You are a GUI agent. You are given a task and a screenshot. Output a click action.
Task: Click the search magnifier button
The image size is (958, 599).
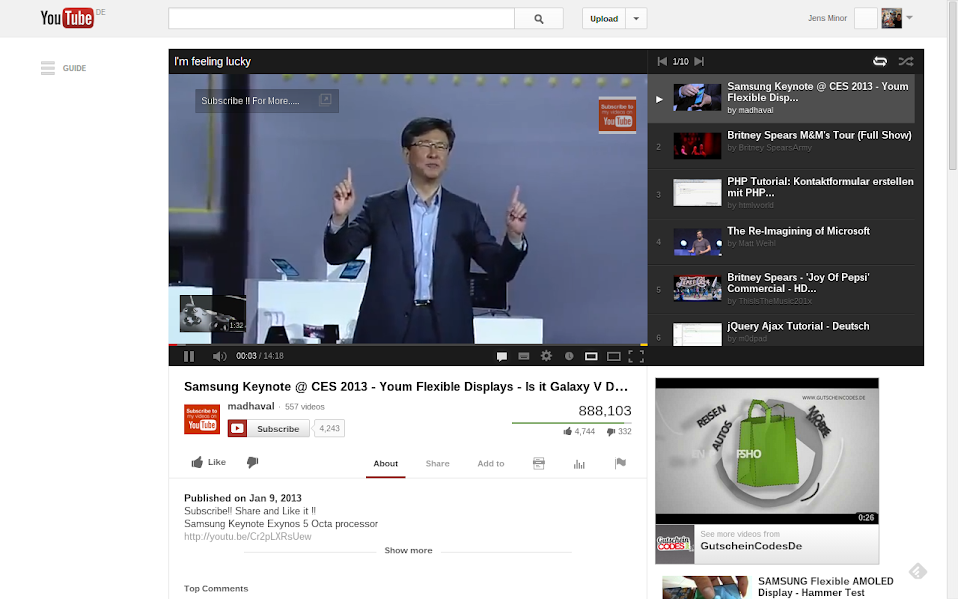538,19
